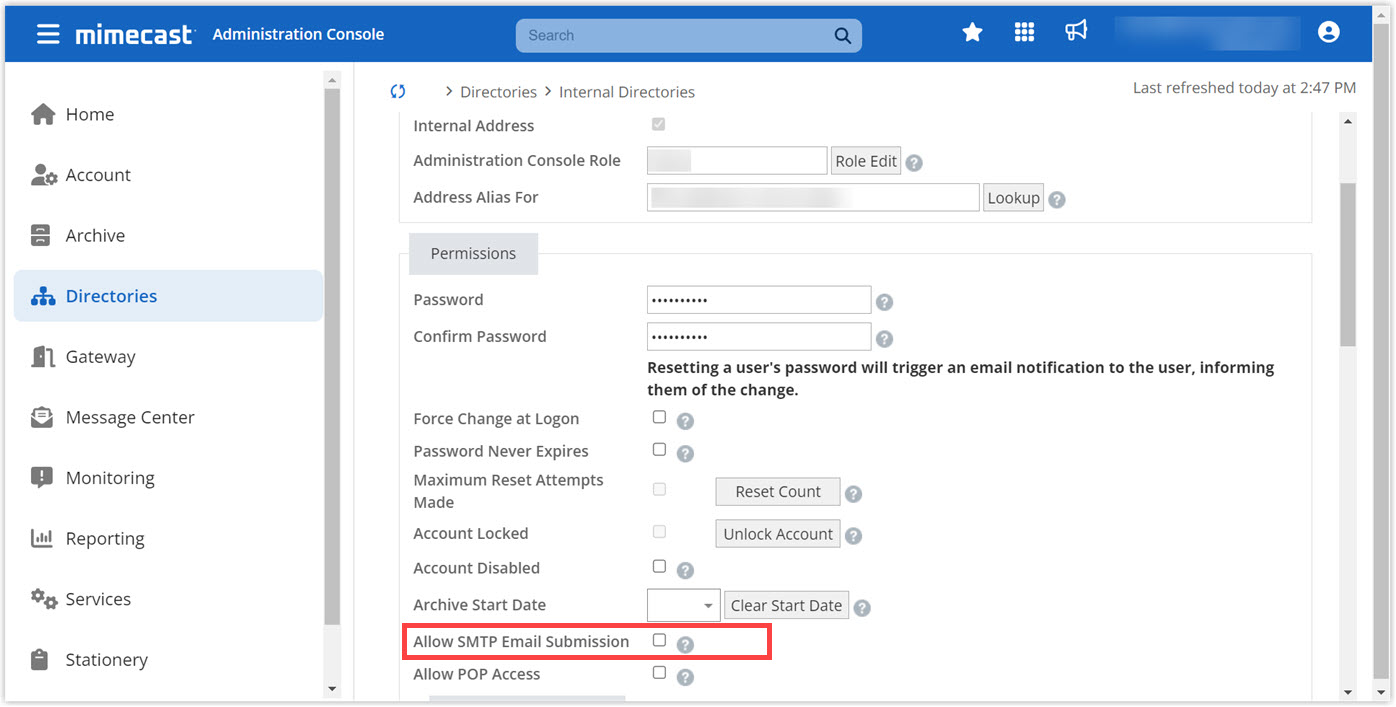
Task: Check the Password Never Expires box
Action: click(659, 450)
